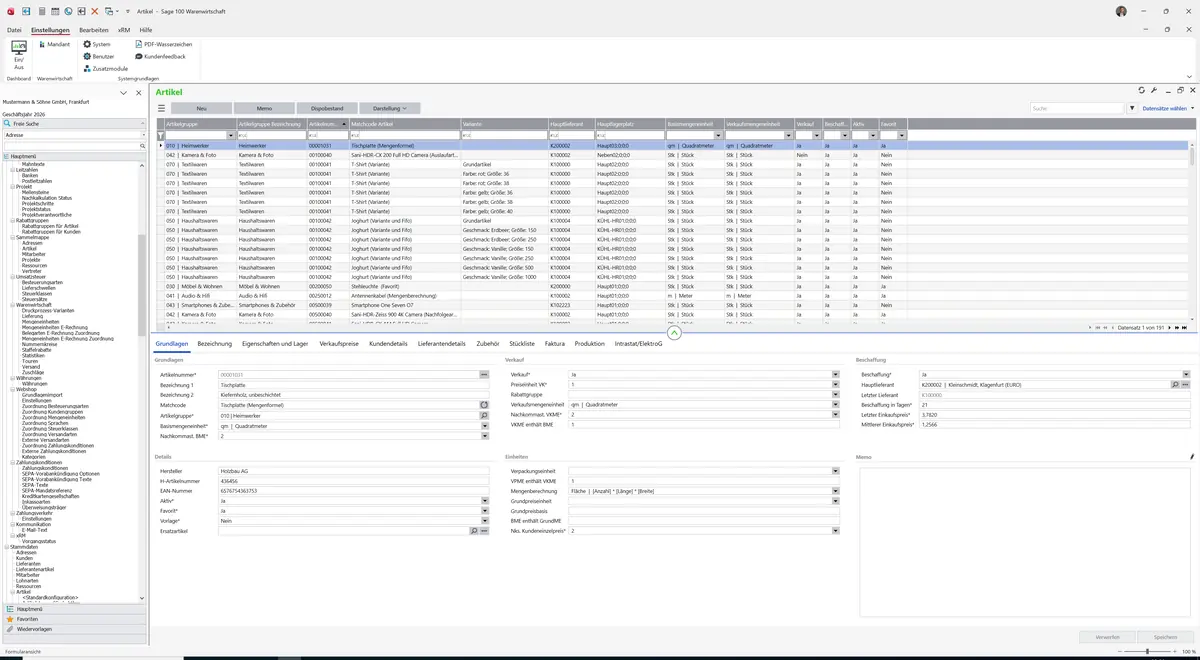Open Wiedervorlagen section in the navigation pane

(74, 629)
